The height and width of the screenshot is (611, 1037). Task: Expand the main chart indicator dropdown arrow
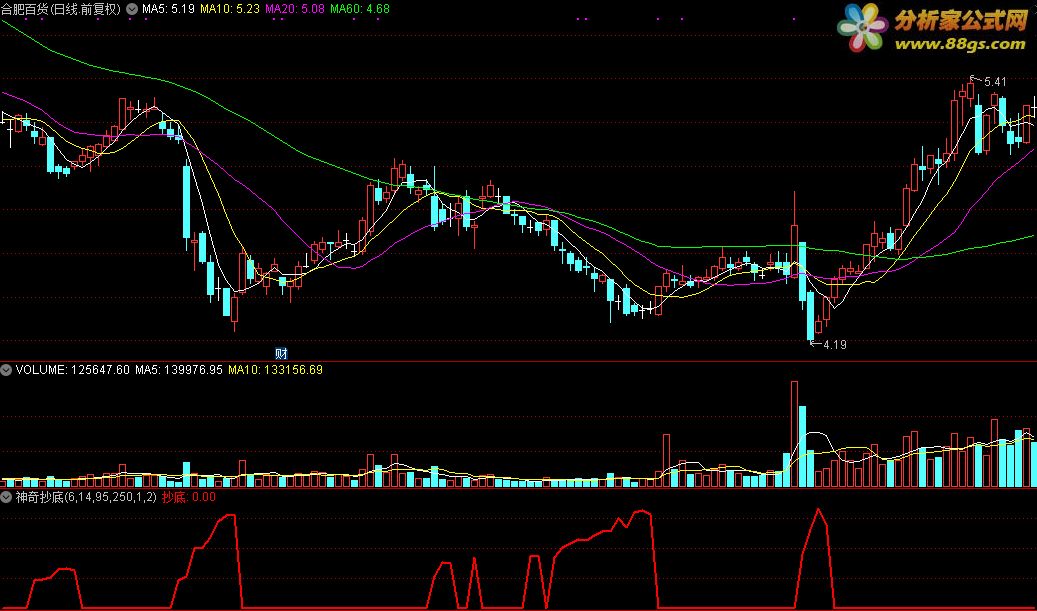[131, 9]
